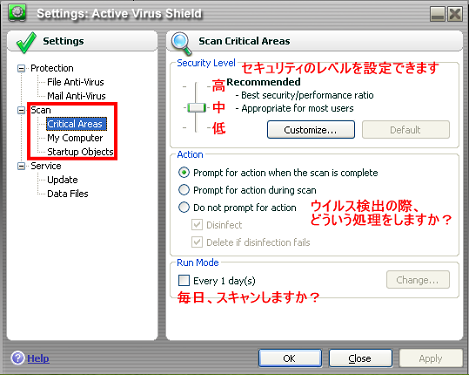Image resolution: width=469 pixels, height=375 pixels.
Task: Click the Action group label
Action: point(190,155)
